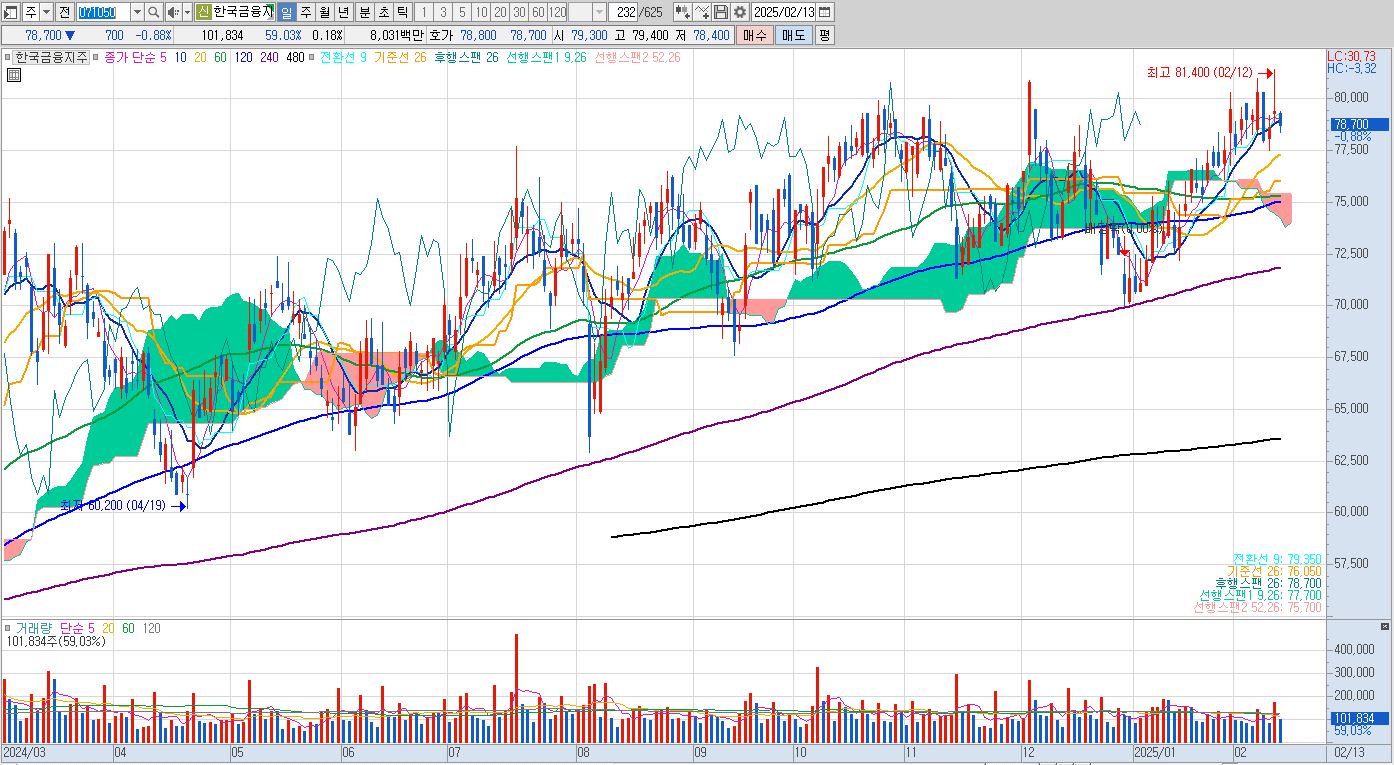Select the 120 interval preset
1394x765 pixels.
[x=557, y=12]
